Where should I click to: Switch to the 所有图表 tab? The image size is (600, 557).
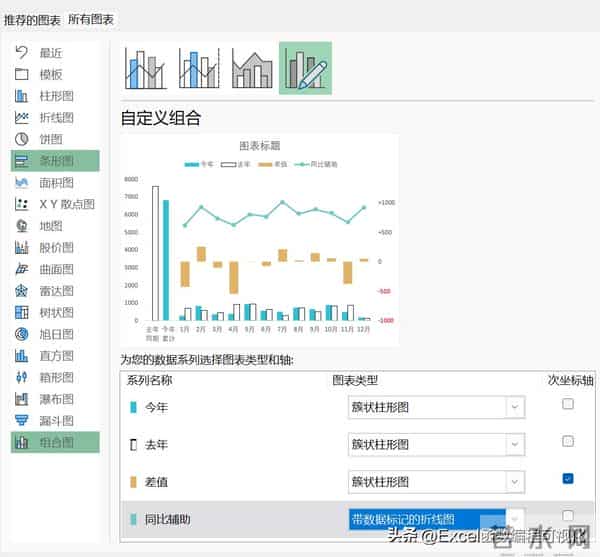tap(91, 20)
